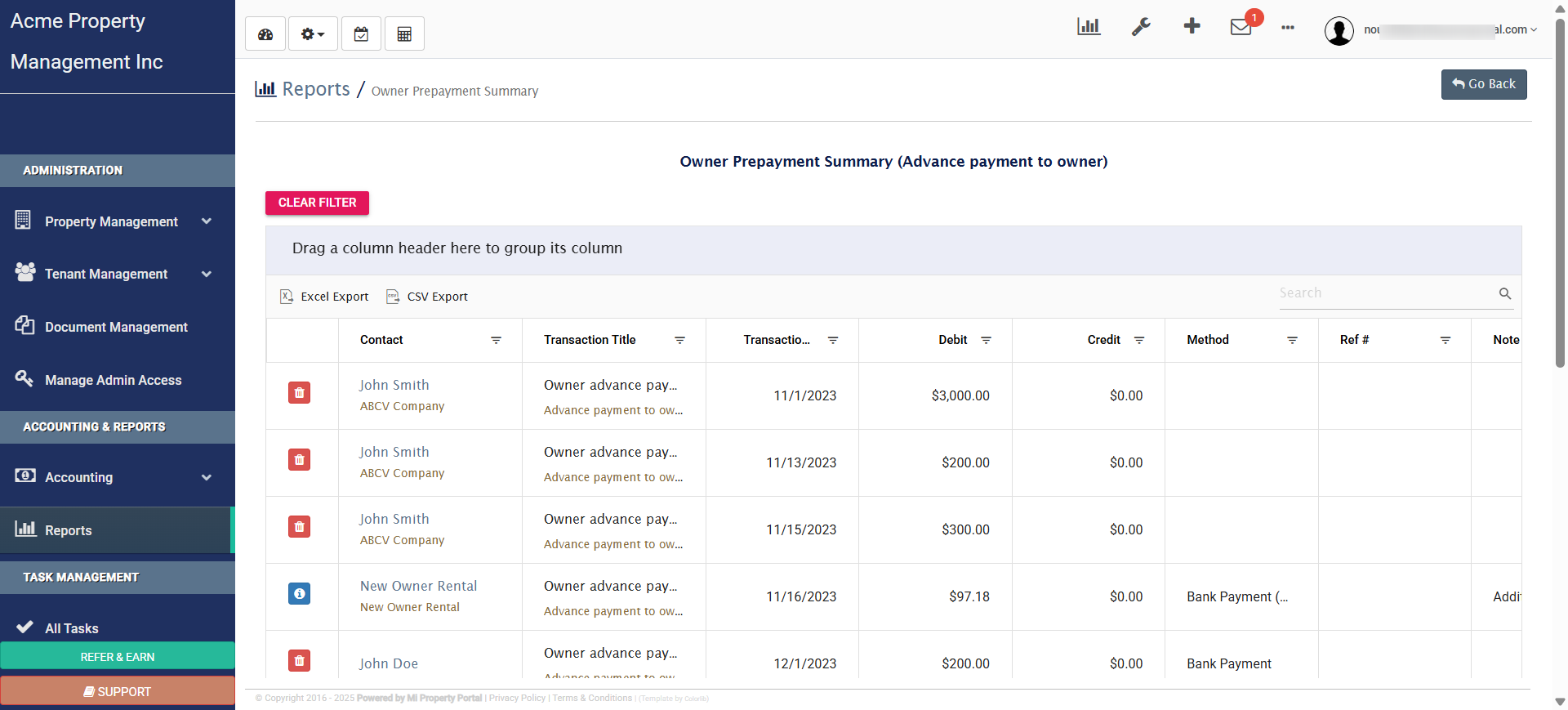The image size is (1568, 710).
Task: Expand Tenant Management menu
Action: point(118,274)
